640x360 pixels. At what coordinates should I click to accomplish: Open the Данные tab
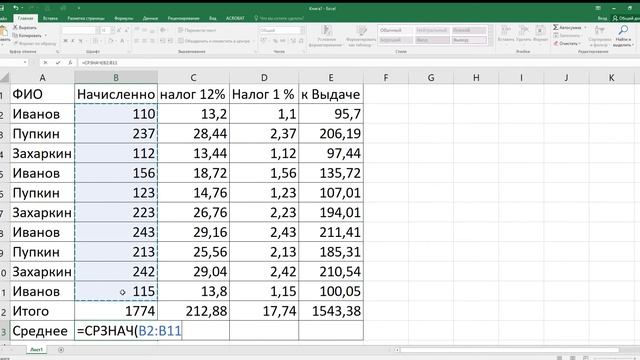click(x=150, y=18)
